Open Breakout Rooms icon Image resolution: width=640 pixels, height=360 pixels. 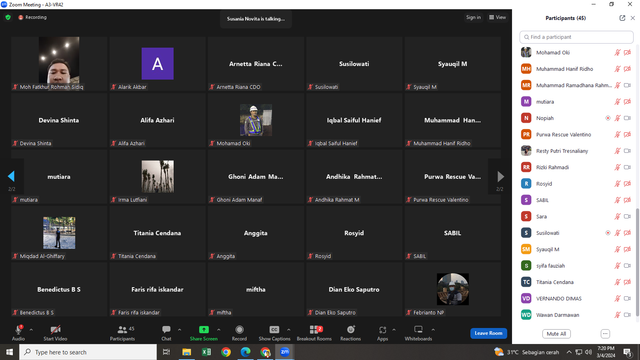314,329
